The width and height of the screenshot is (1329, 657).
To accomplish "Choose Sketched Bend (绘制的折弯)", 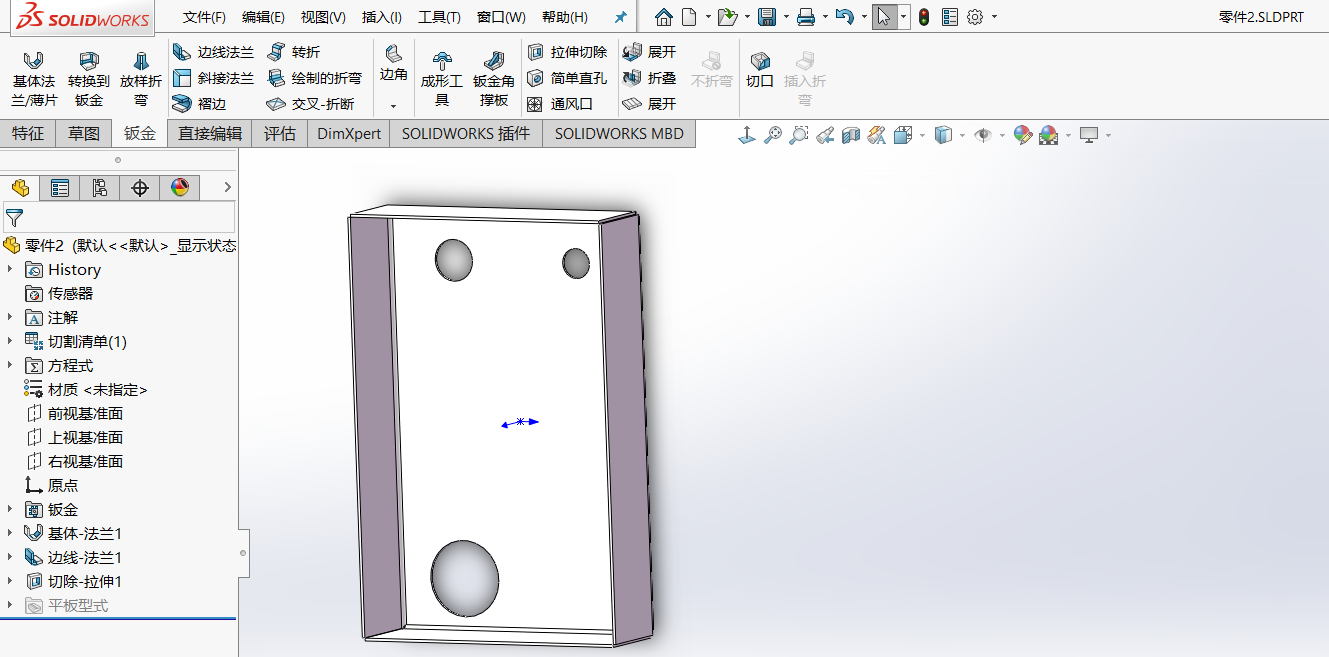I will [x=314, y=78].
